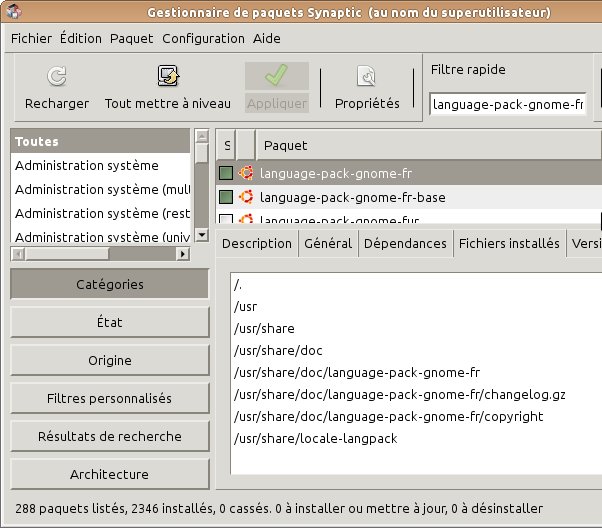Switch to the partially visible Versions tab

pyautogui.click(x=584, y=243)
